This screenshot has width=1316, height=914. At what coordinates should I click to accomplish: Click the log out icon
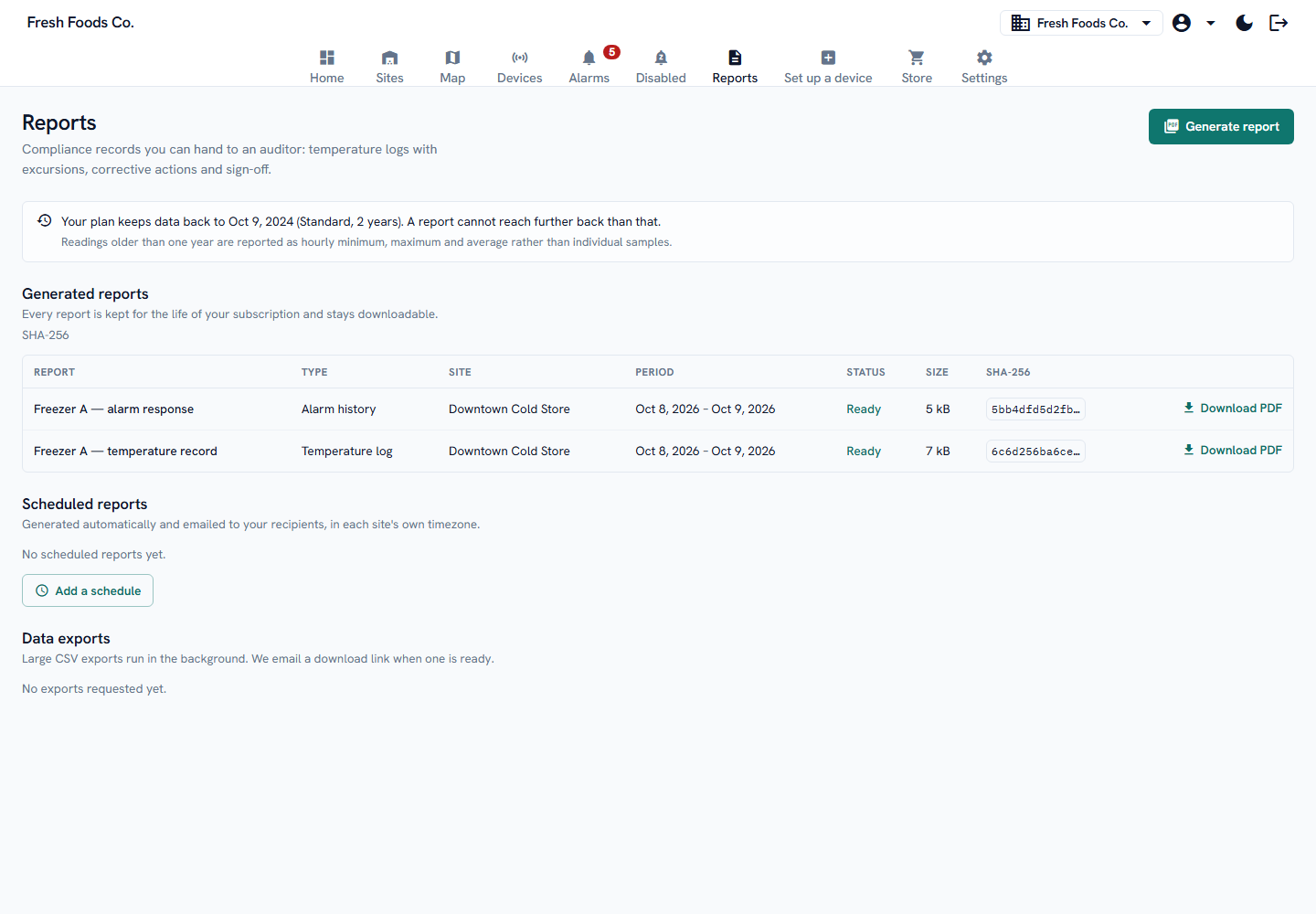click(1279, 23)
